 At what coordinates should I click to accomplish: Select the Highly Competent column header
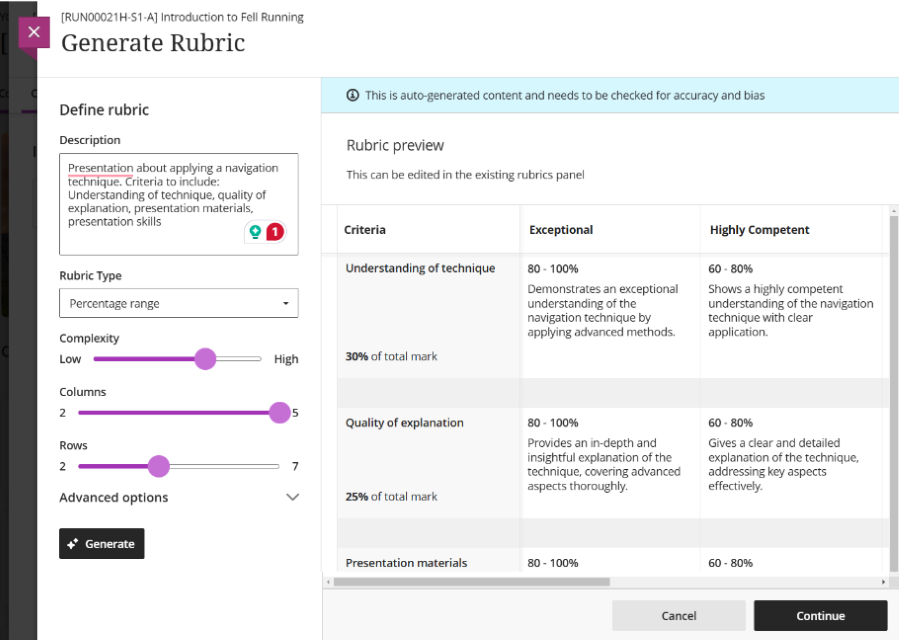tap(759, 230)
